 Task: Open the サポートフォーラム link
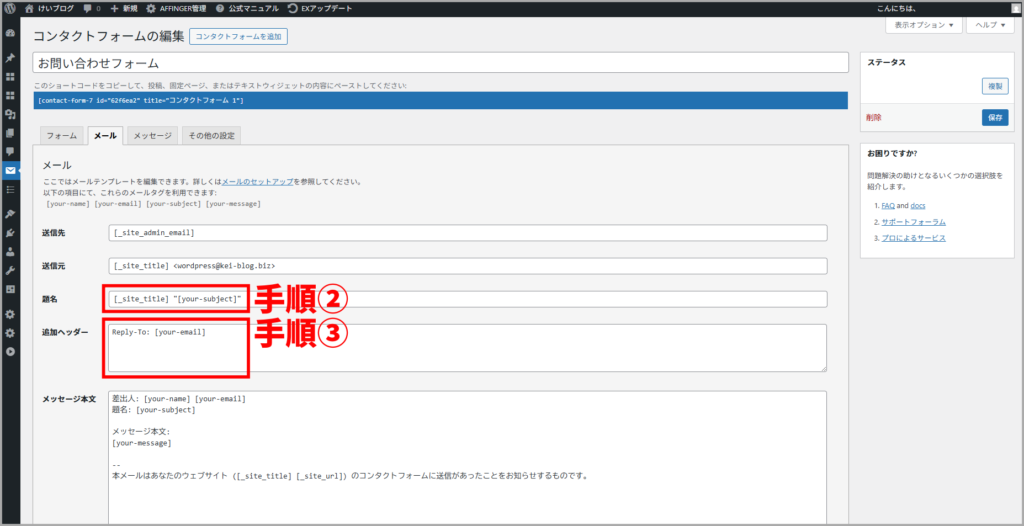click(x=913, y=221)
